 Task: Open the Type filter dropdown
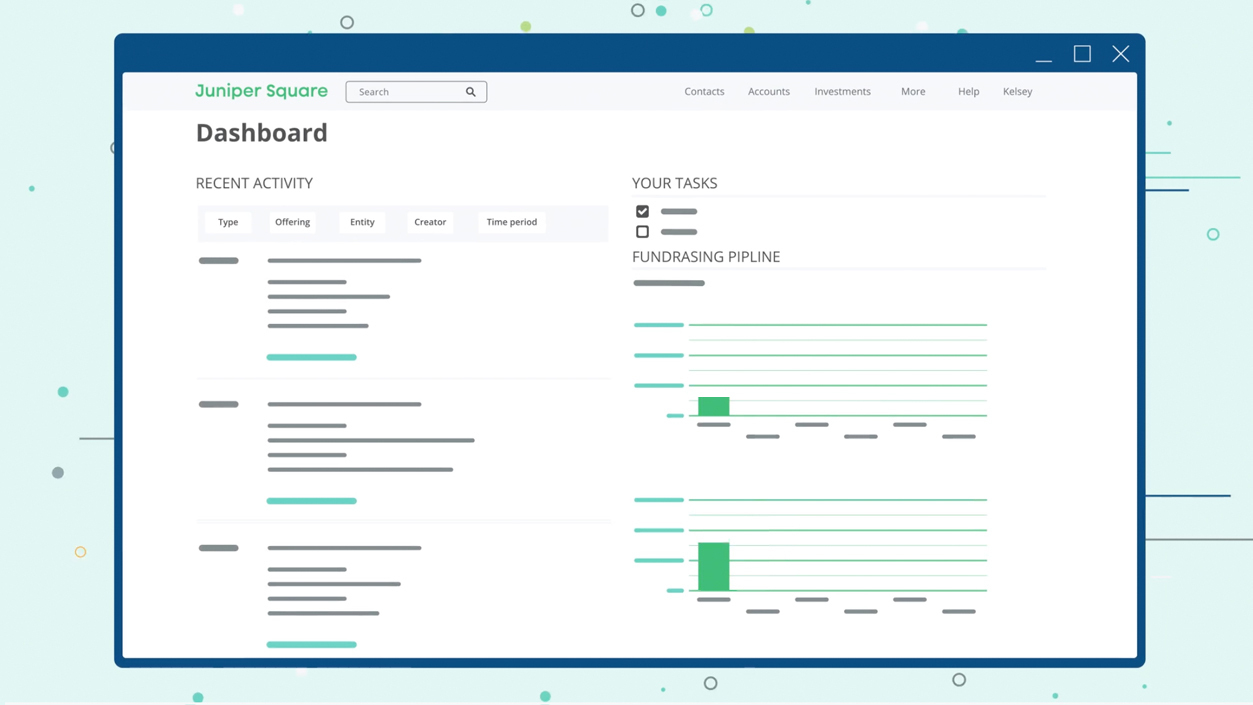click(228, 222)
